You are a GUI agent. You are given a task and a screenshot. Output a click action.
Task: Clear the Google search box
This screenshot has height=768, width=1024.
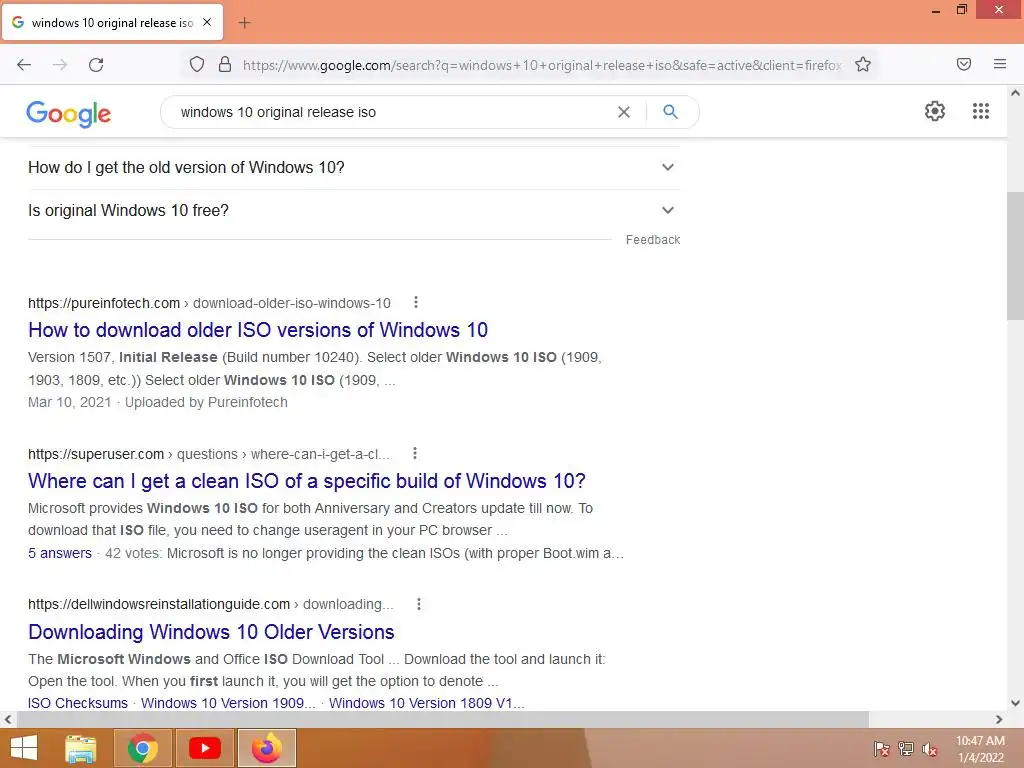pyautogui.click(x=624, y=112)
